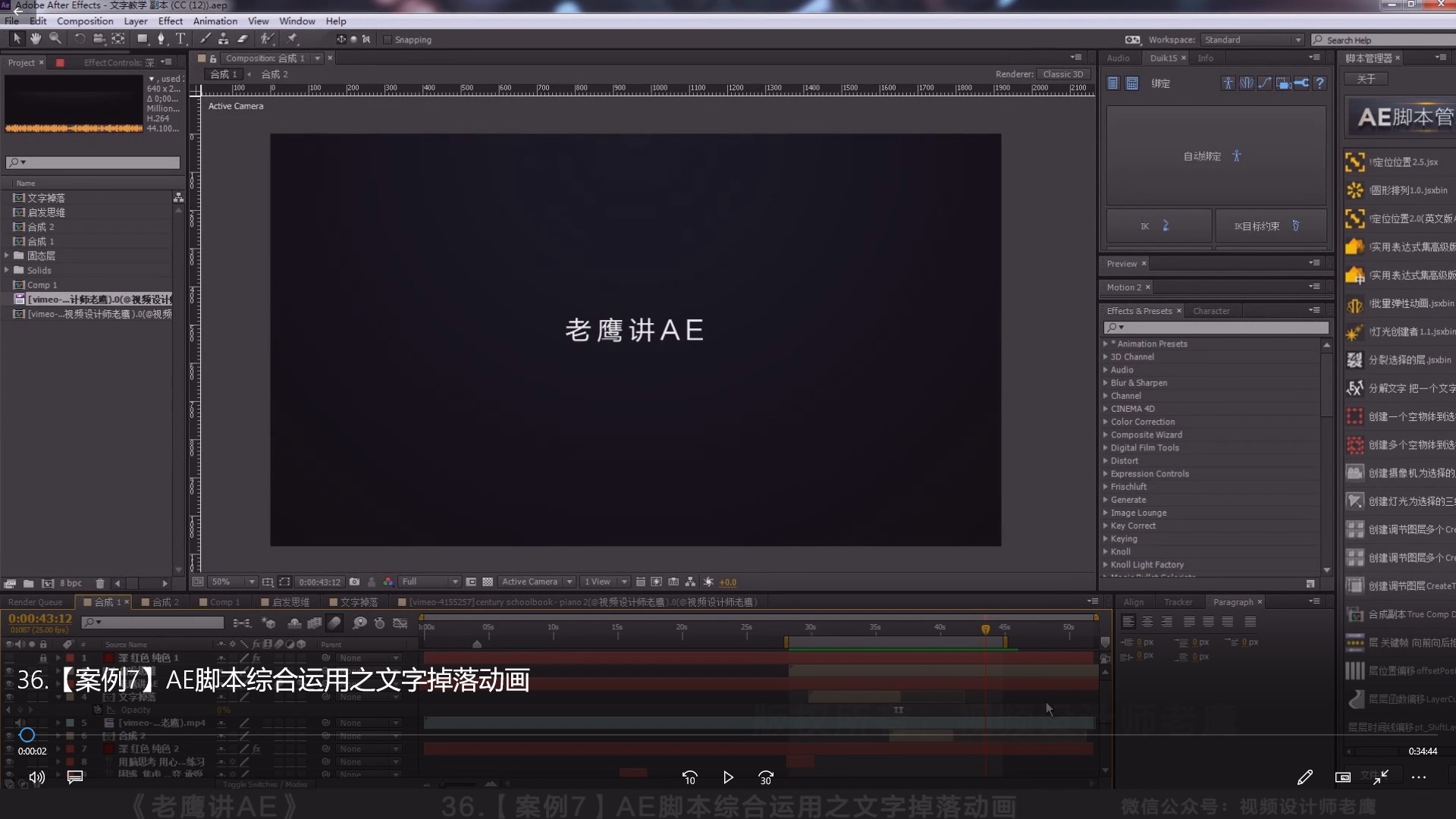
Task: Switch to the Info panel tab
Action: [1205, 58]
